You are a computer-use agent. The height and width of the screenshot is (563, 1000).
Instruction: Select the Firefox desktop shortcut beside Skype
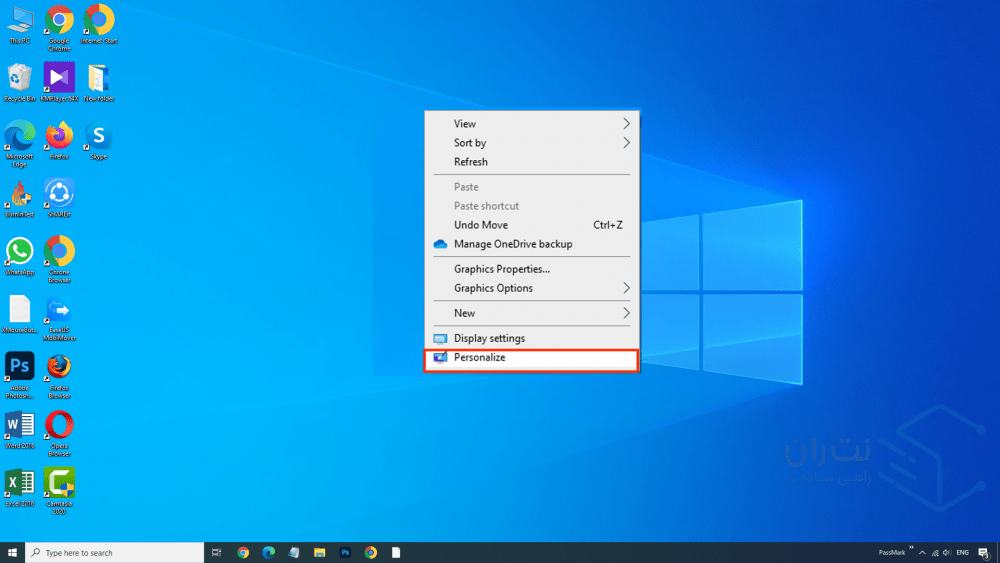click(x=59, y=140)
